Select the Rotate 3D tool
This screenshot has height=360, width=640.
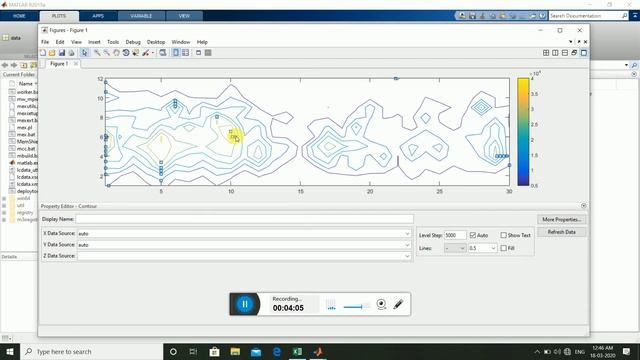pyautogui.click(x=126, y=53)
